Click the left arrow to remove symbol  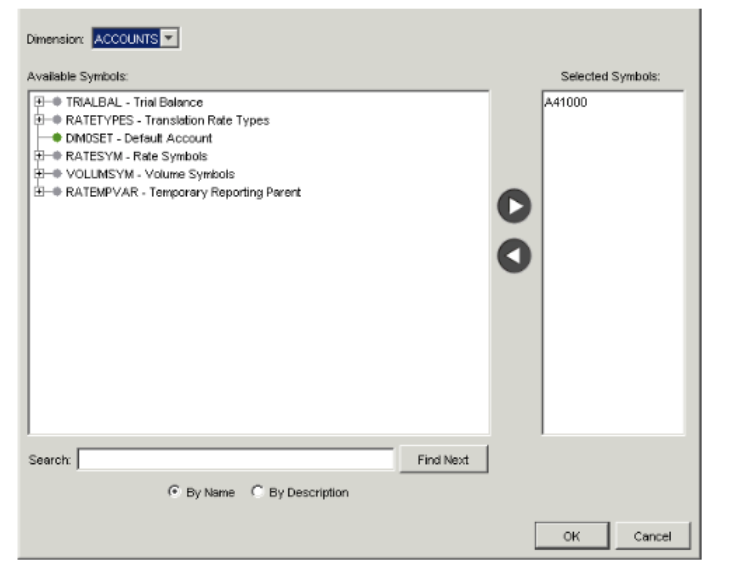tap(514, 255)
